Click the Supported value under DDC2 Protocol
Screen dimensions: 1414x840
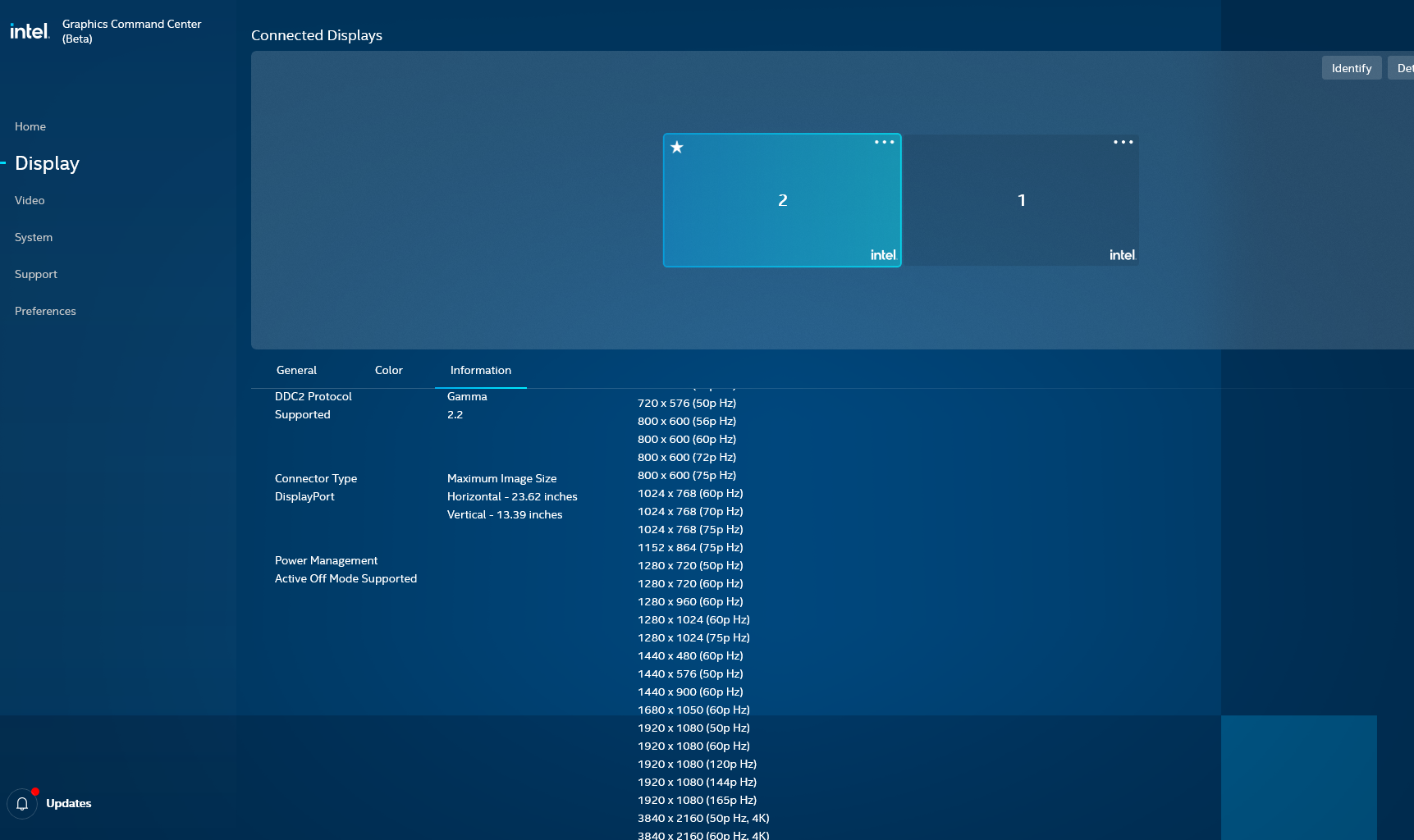click(303, 414)
